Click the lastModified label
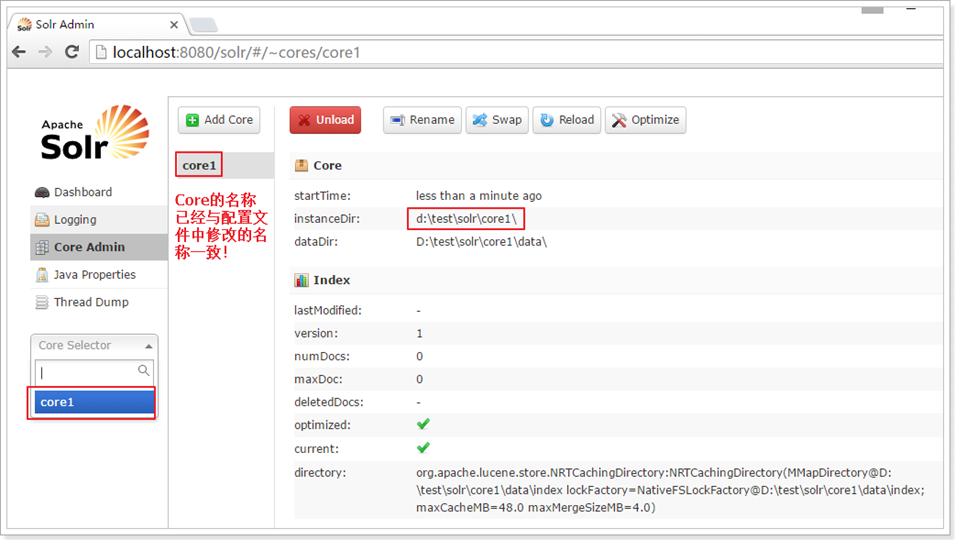 click(x=328, y=310)
